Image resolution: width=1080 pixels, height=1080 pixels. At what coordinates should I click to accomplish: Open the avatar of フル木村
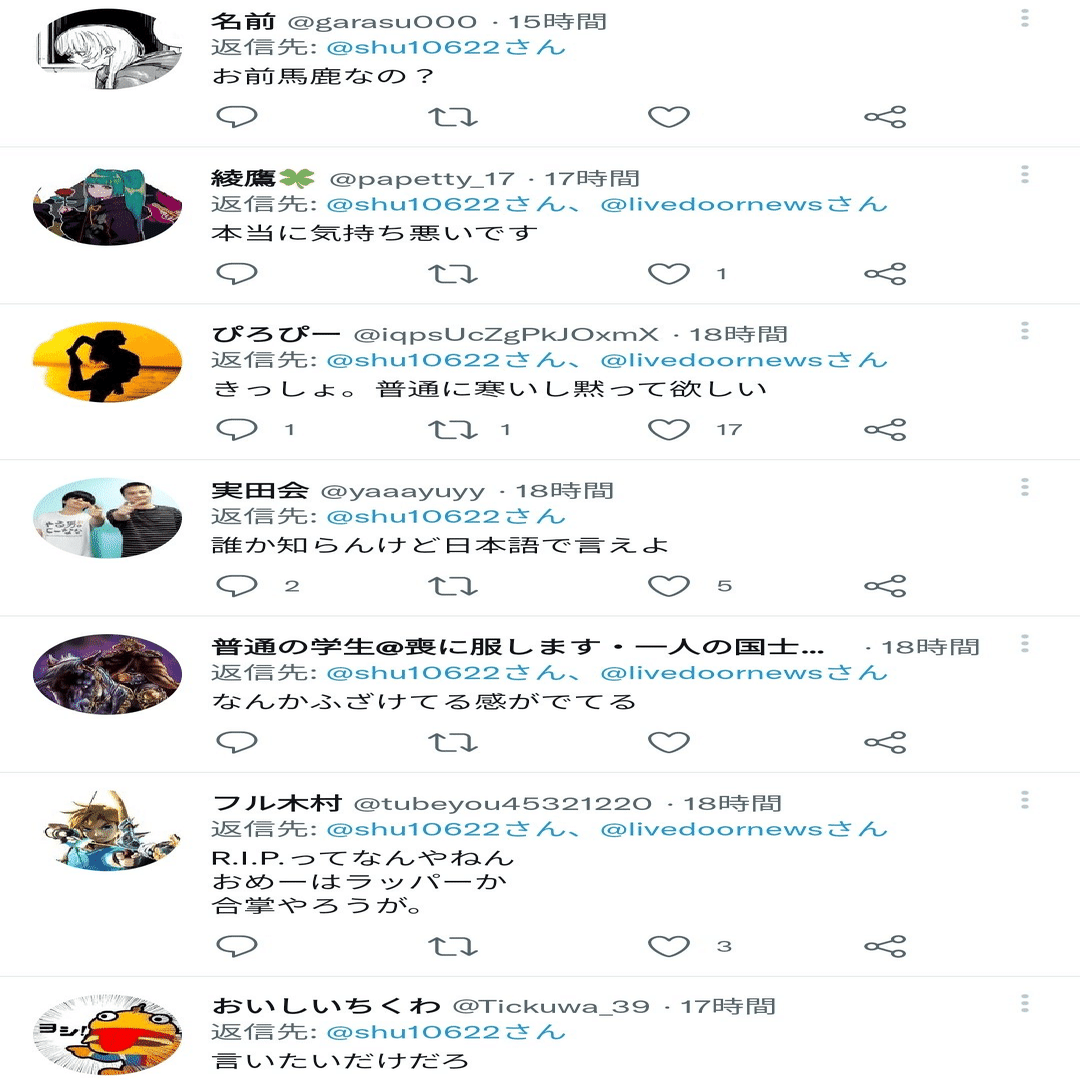(x=107, y=831)
